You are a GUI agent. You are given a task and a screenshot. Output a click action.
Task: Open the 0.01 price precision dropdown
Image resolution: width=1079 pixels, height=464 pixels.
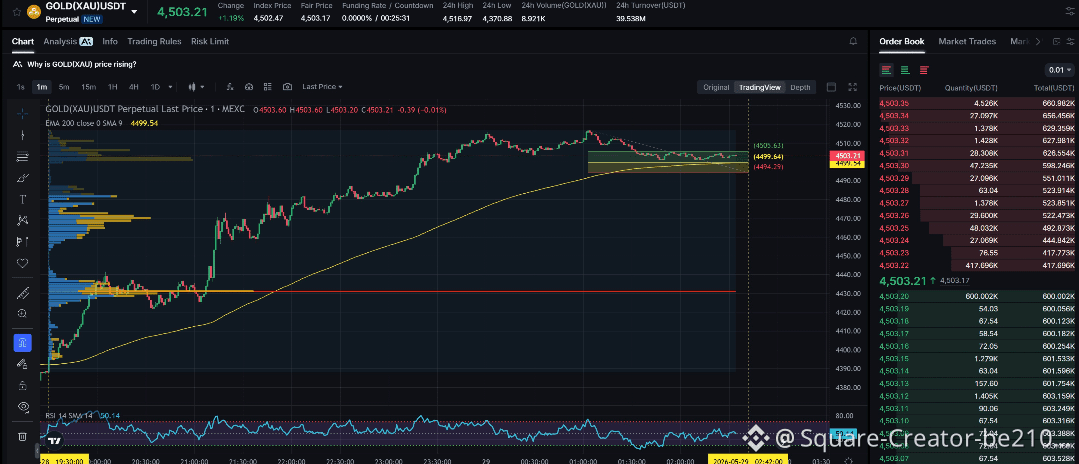(1058, 70)
